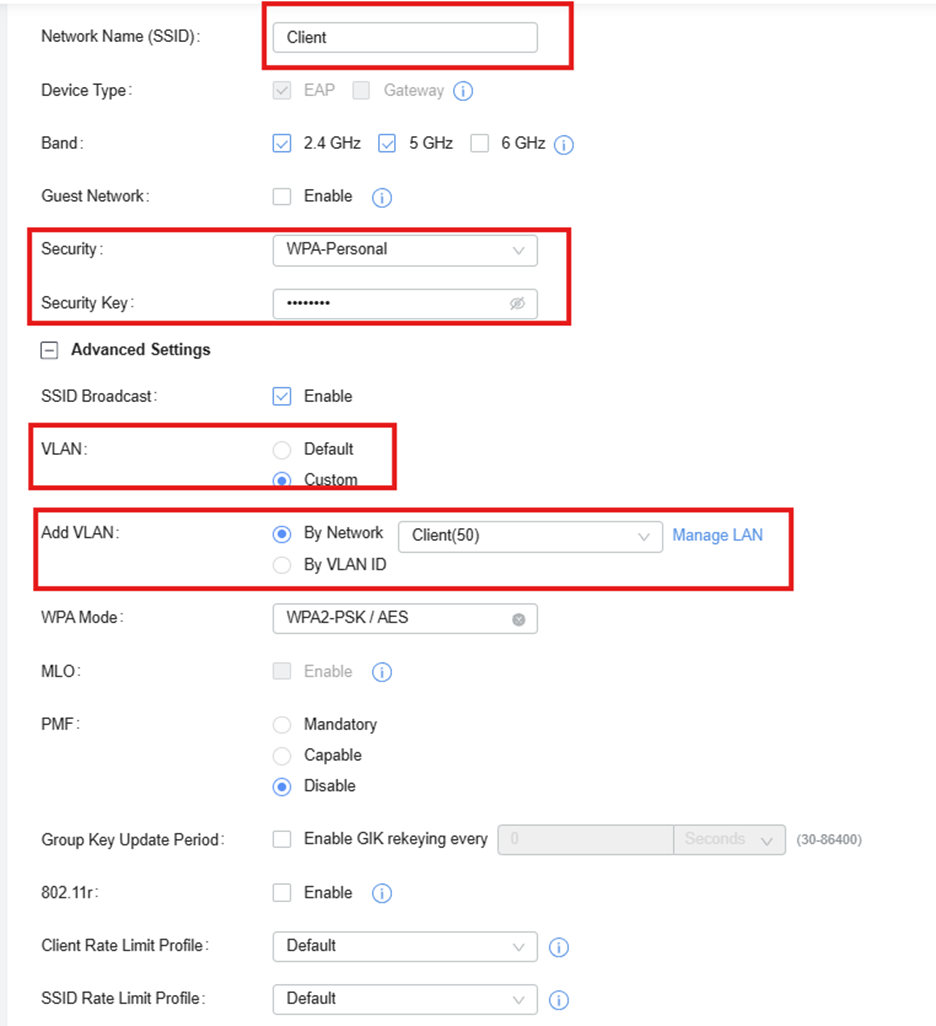936x1026 pixels.
Task: Click the Network Name (SSID) field
Action: [405, 37]
